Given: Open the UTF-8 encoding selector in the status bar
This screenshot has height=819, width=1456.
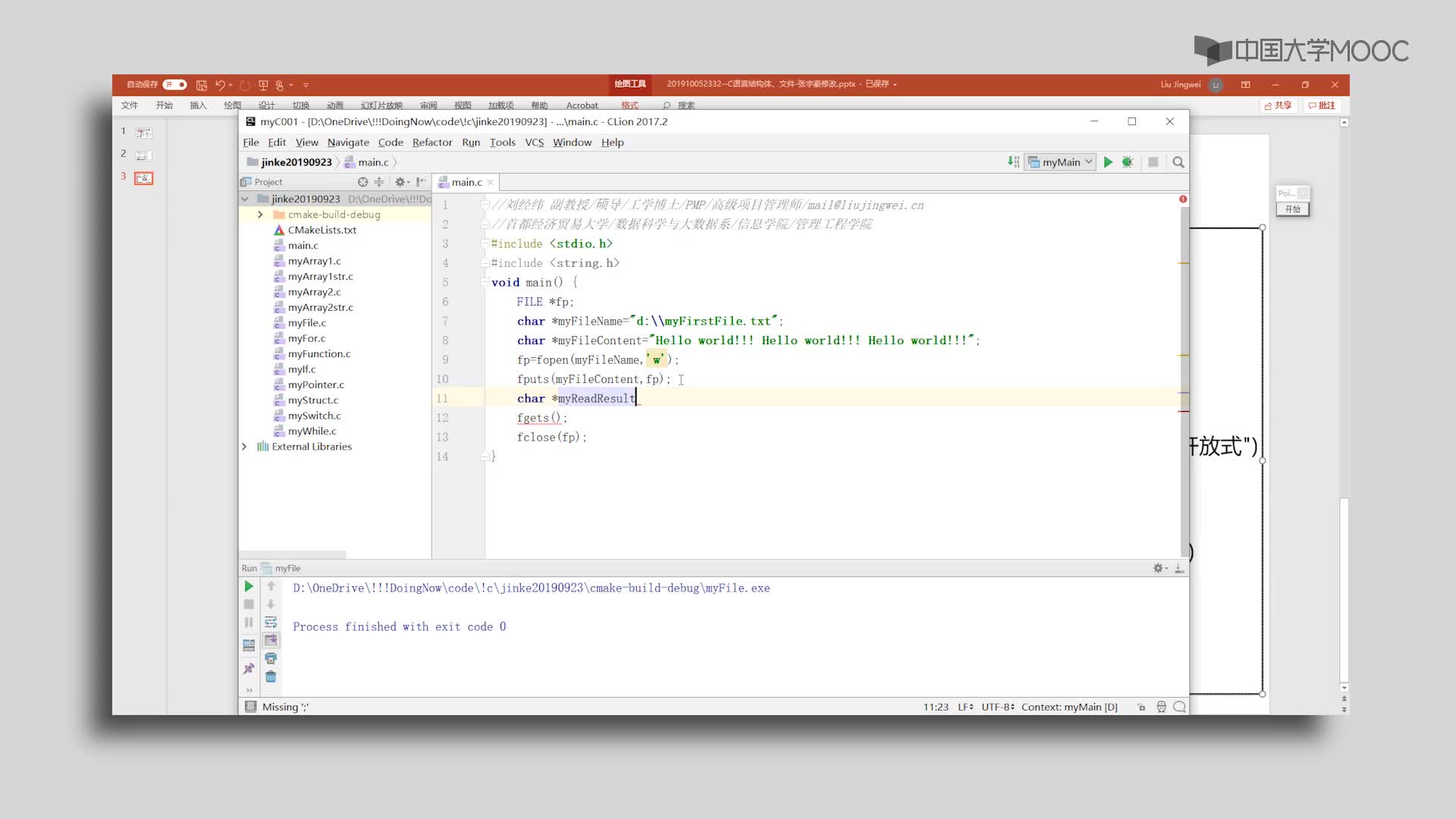Looking at the screenshot, I should [x=998, y=707].
